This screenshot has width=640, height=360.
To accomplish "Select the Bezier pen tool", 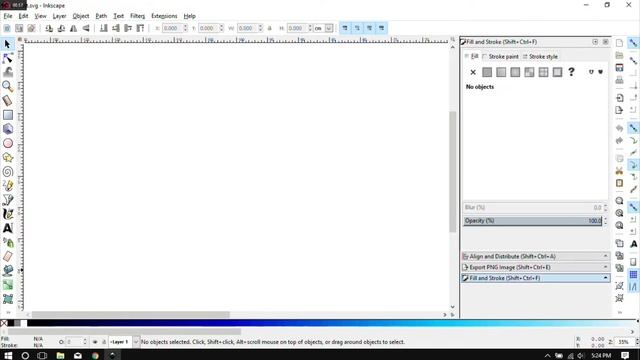I will click(7, 200).
